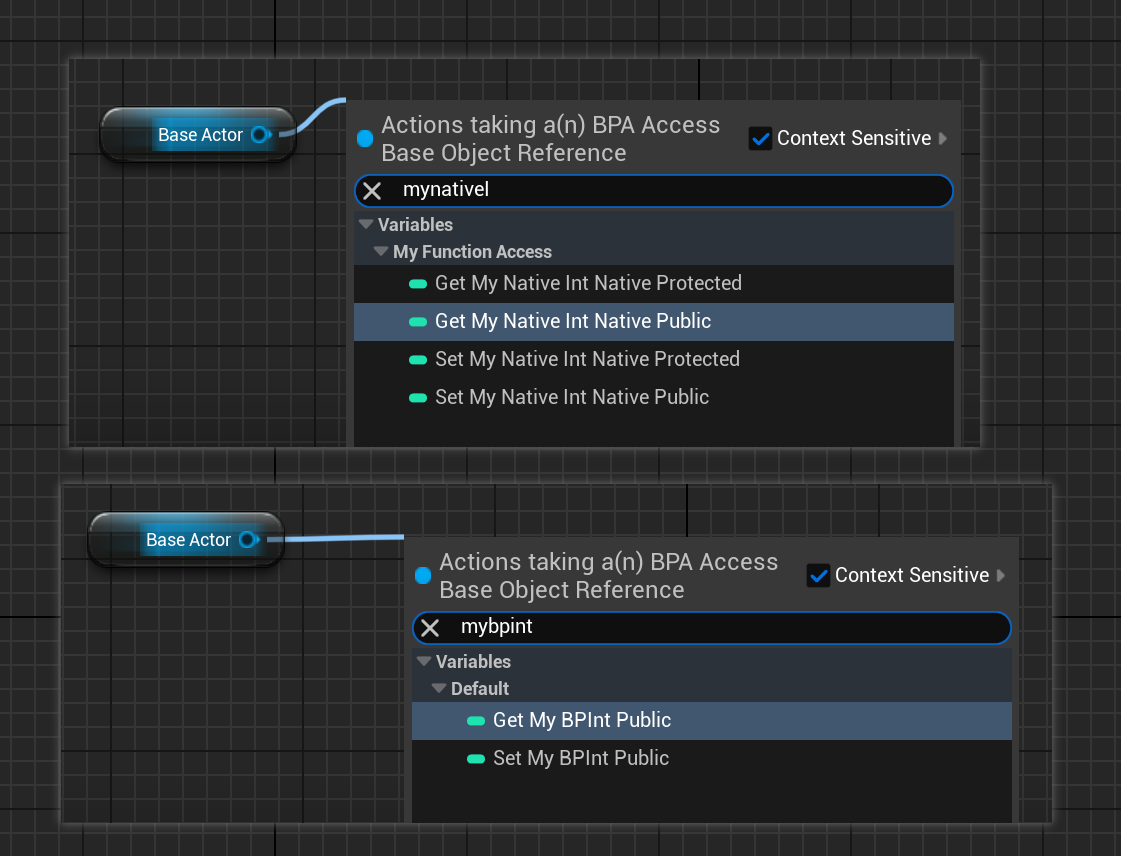Collapse the Variables category in the upper menu
1121x856 pixels.
pyautogui.click(x=365, y=225)
